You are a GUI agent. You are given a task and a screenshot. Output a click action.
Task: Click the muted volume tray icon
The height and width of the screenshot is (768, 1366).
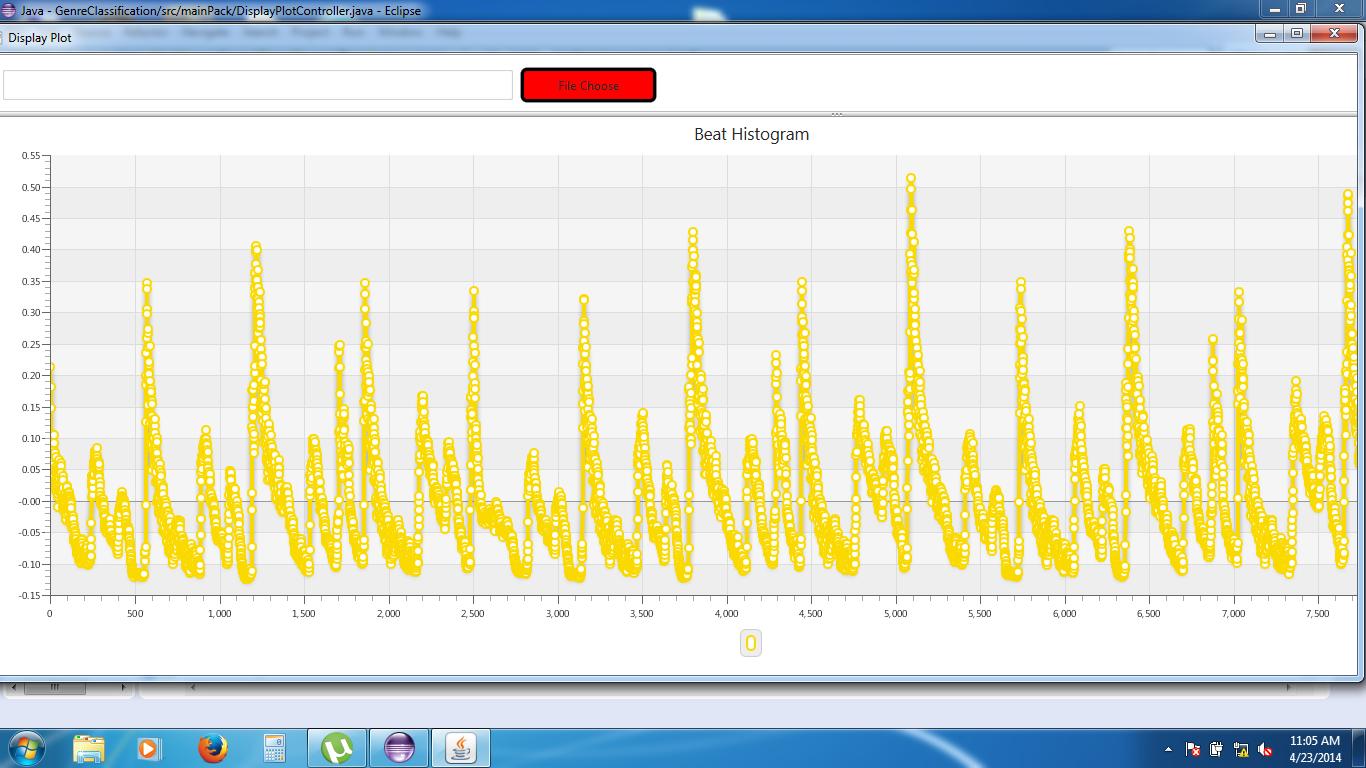pyautogui.click(x=1265, y=749)
